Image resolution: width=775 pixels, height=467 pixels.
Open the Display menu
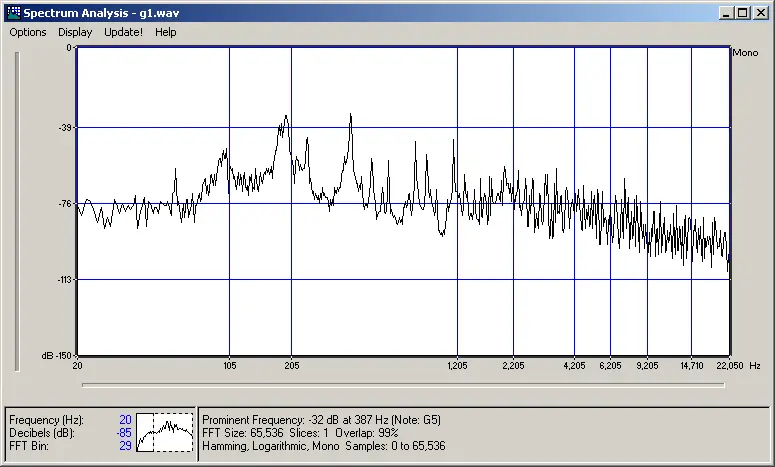point(75,32)
